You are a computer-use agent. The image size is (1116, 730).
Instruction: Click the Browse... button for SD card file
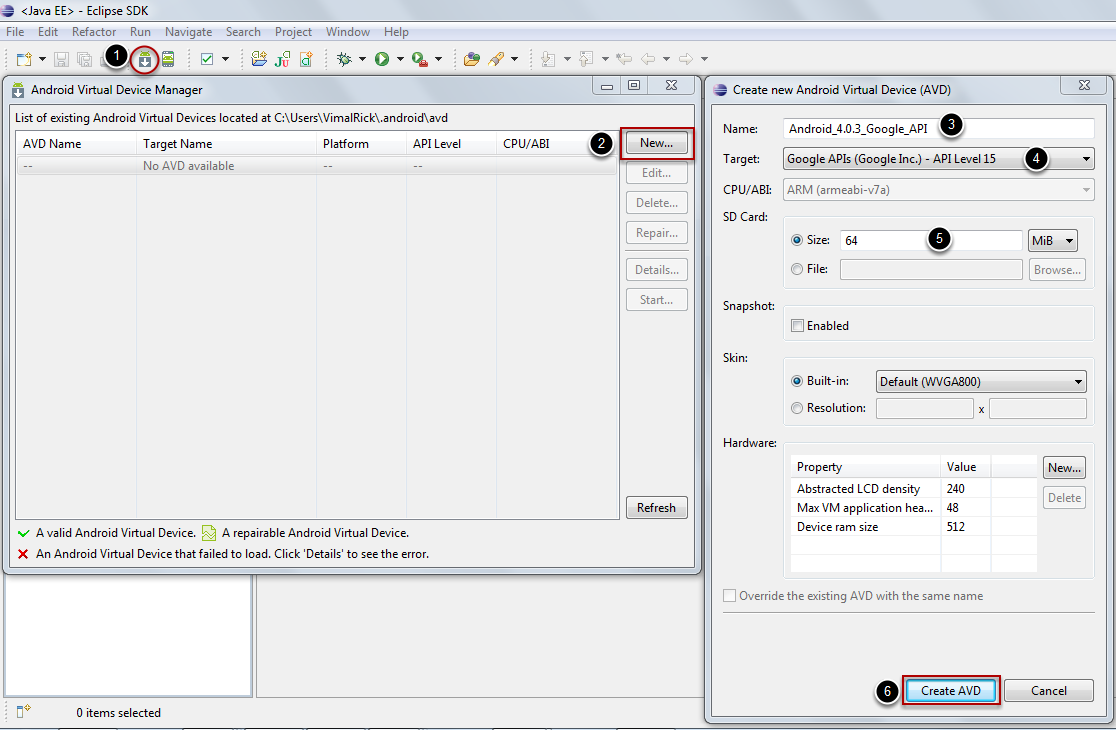(x=1057, y=270)
